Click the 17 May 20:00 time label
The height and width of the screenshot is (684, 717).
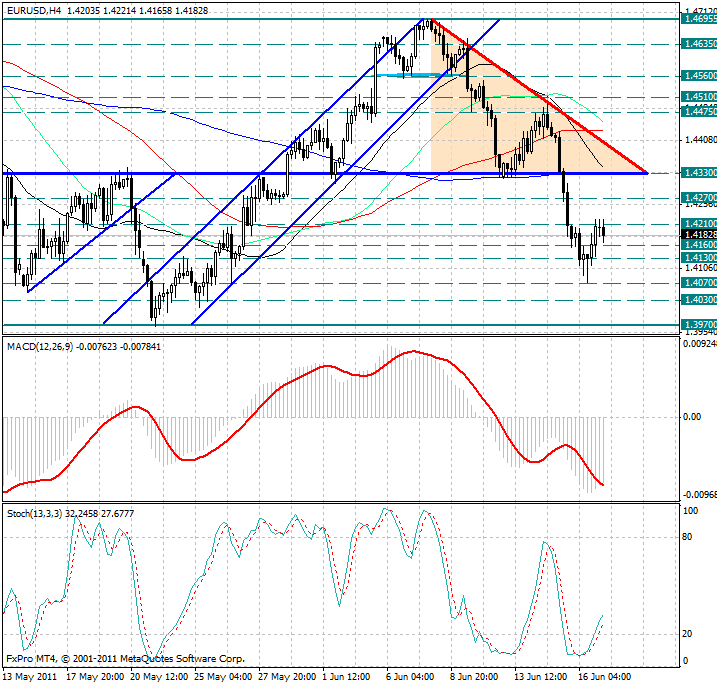tap(95, 677)
